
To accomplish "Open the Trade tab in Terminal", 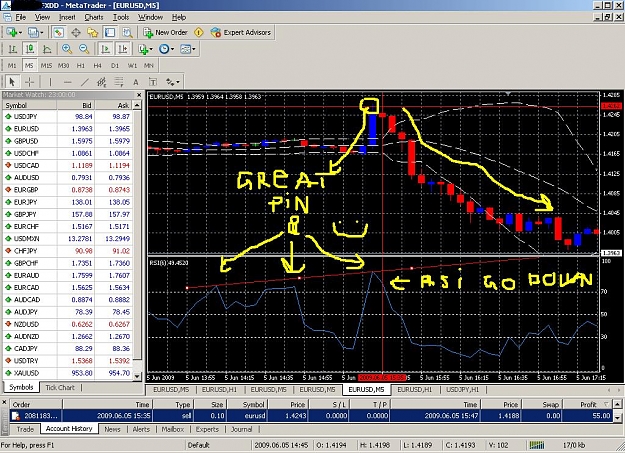I will (x=25, y=429).
